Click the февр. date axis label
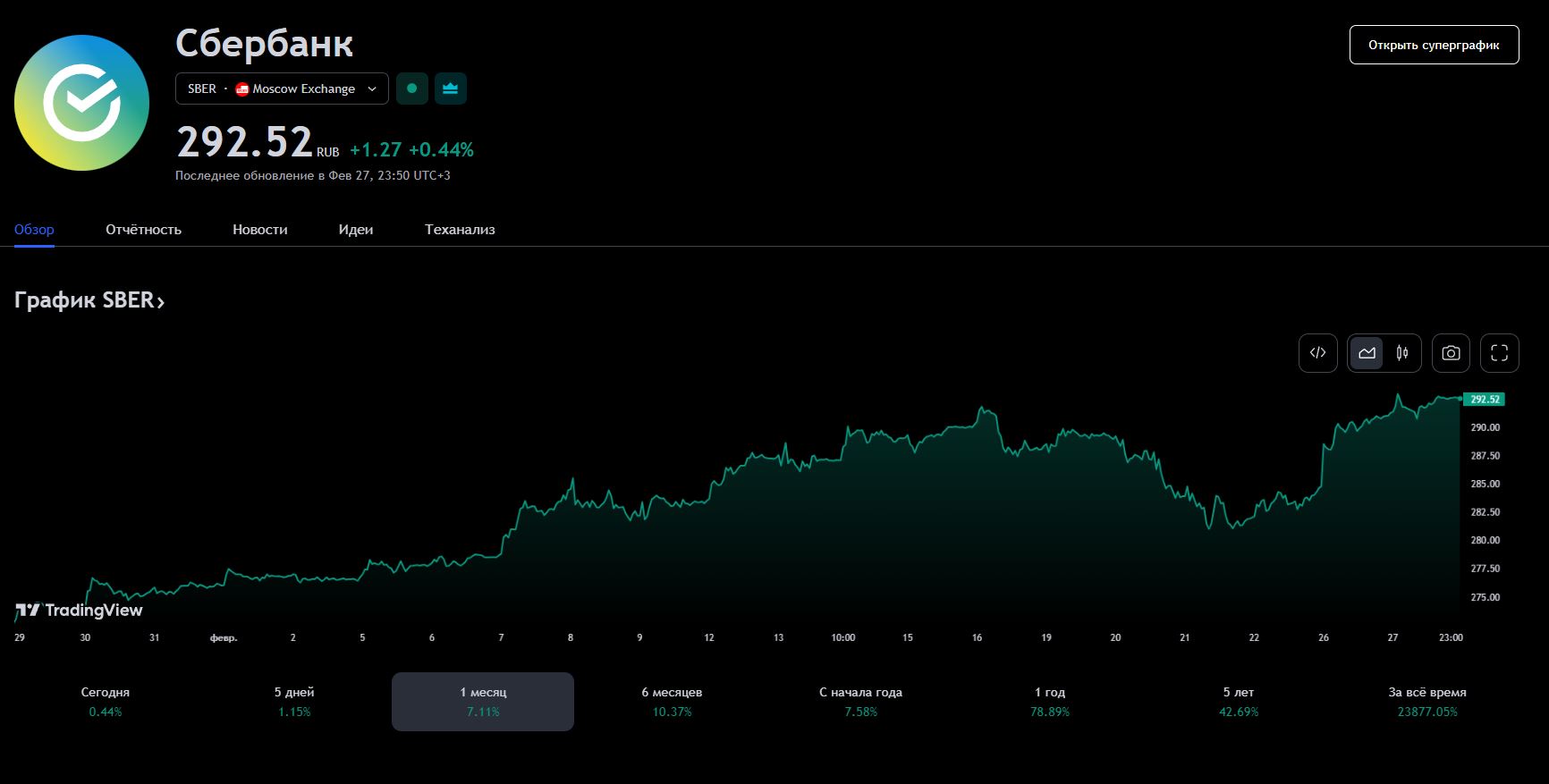The image size is (1549, 784). coord(224,637)
